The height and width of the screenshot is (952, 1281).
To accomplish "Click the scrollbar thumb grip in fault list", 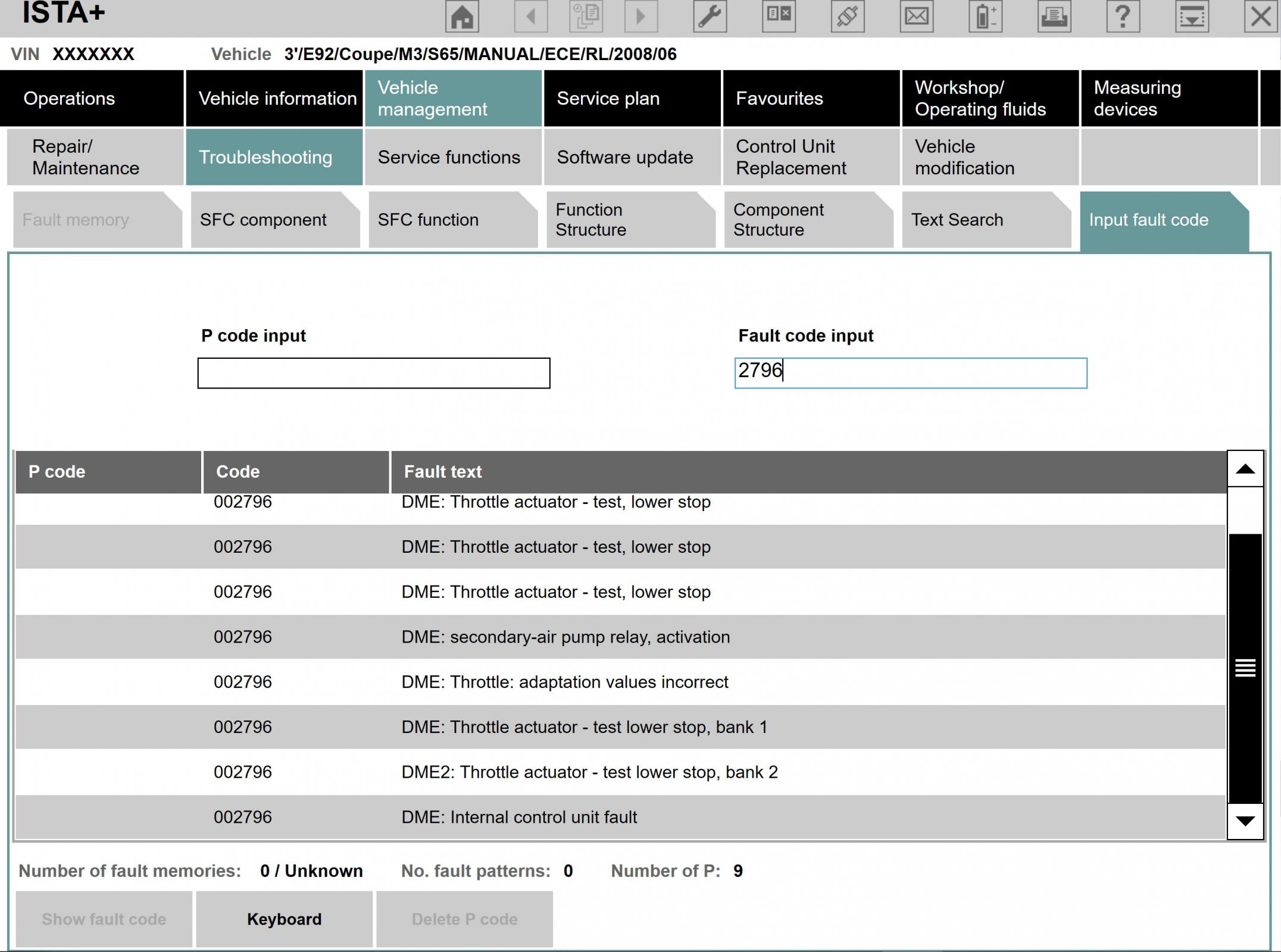I will pos(1245,668).
